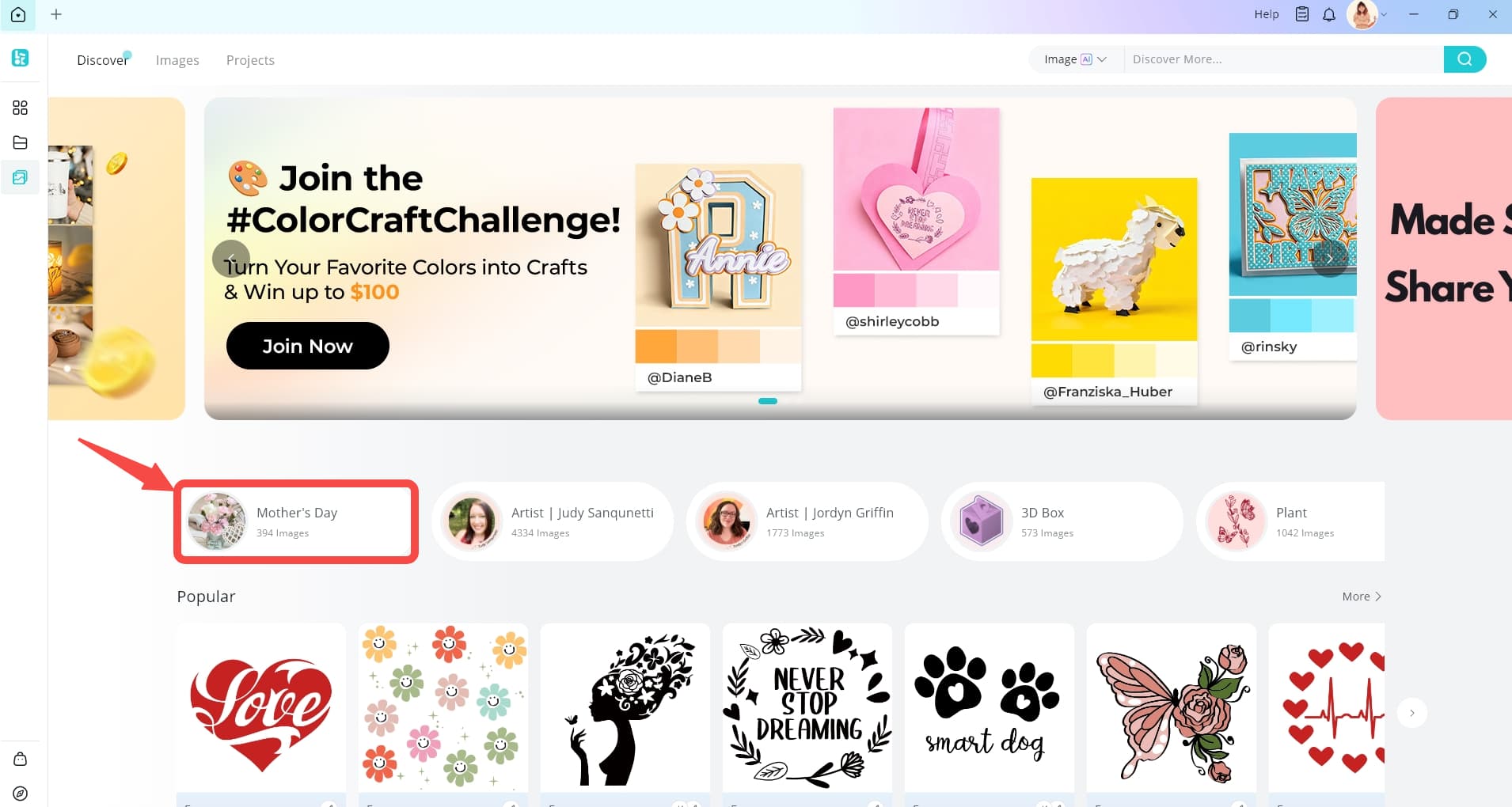Select the banner carousel indicator dot

[768, 401]
